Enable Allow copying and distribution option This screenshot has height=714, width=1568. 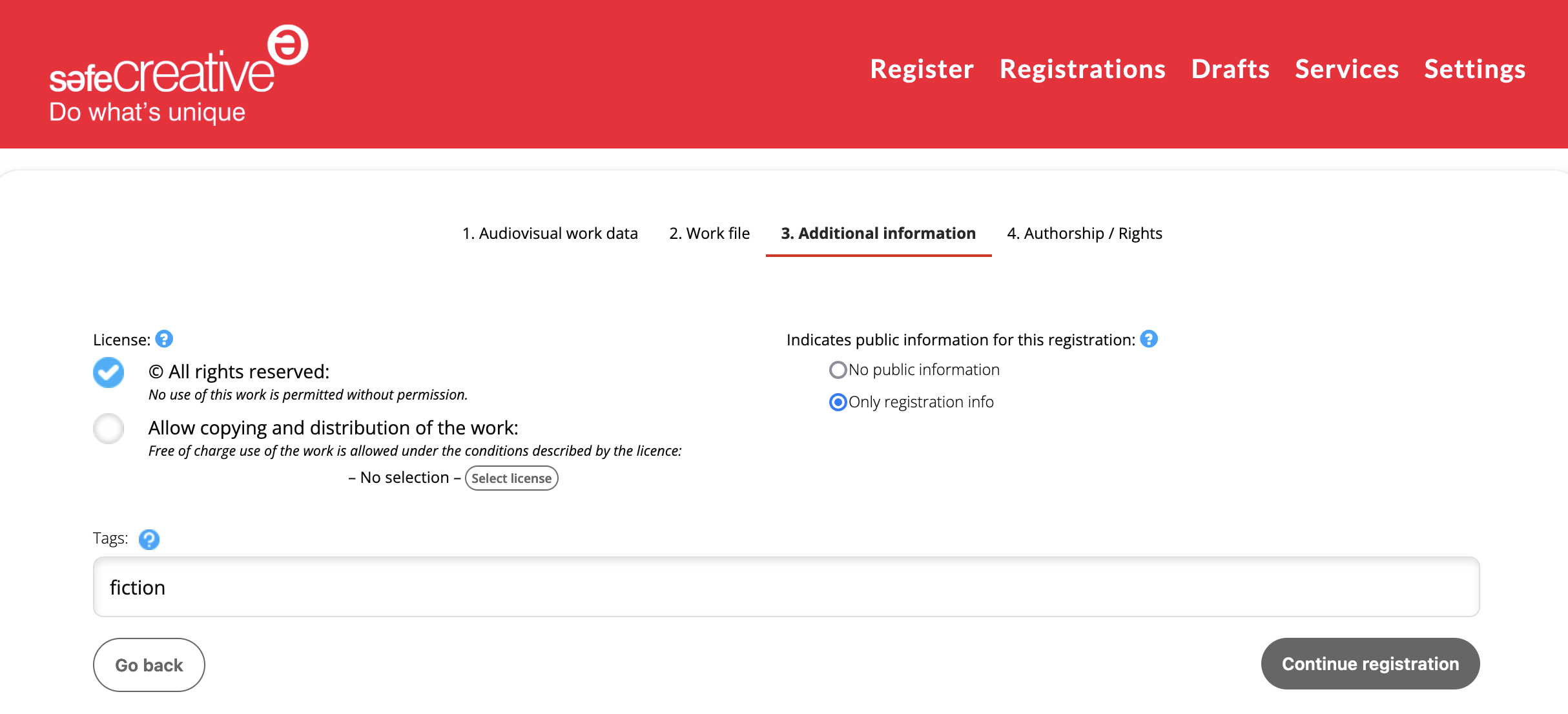pyautogui.click(x=108, y=429)
